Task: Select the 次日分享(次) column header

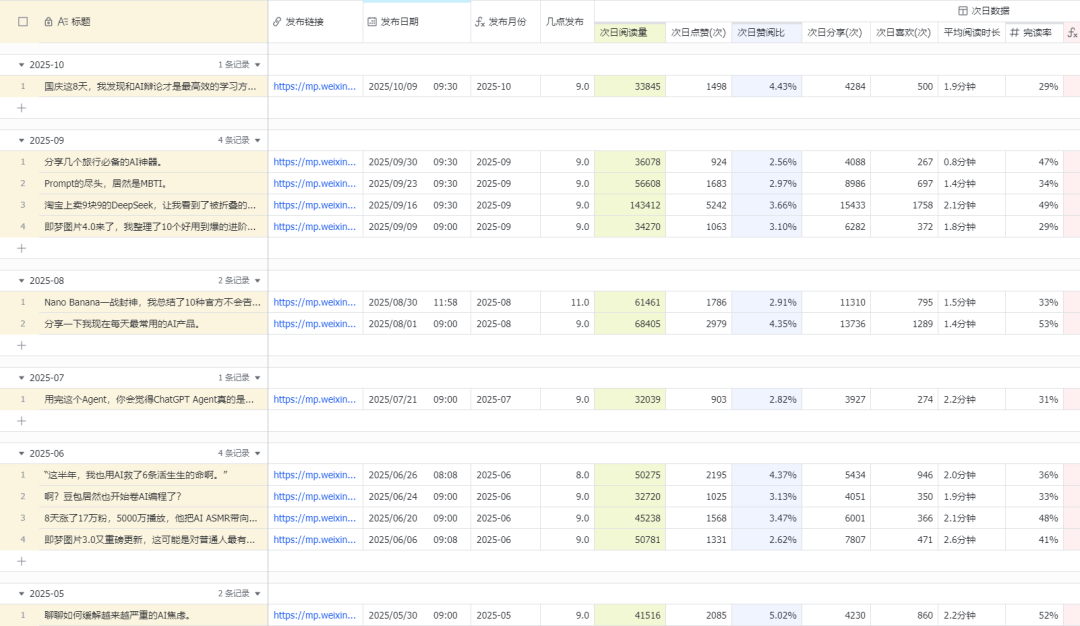Action: (836, 32)
